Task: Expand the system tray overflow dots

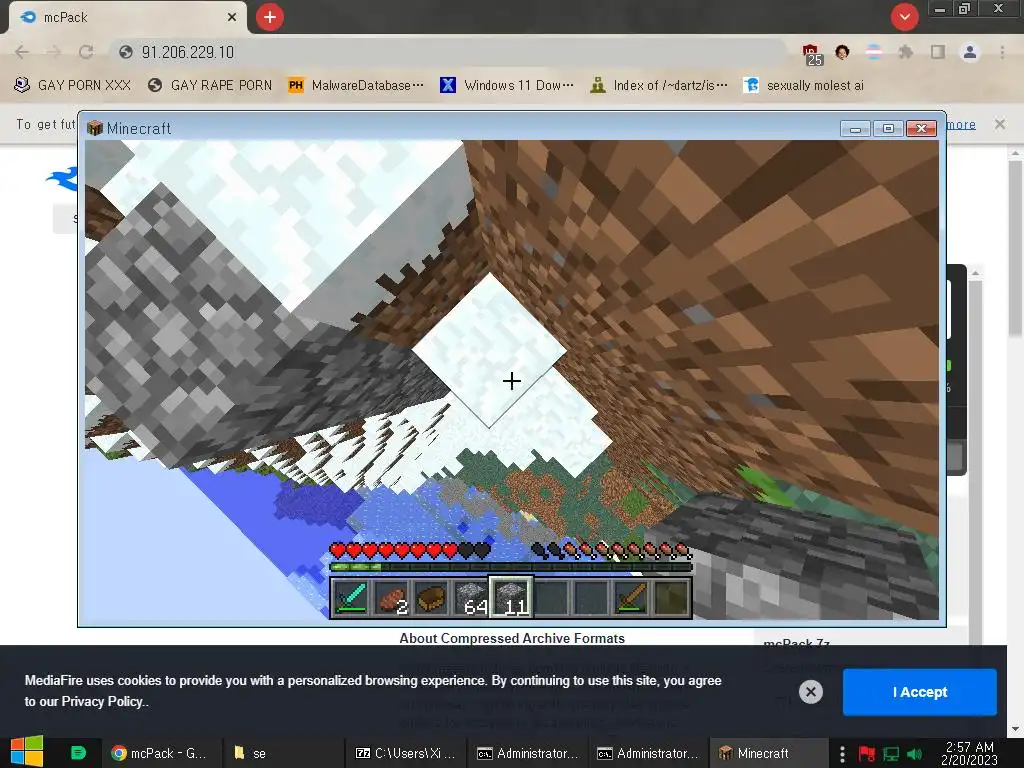Action: (x=842, y=754)
